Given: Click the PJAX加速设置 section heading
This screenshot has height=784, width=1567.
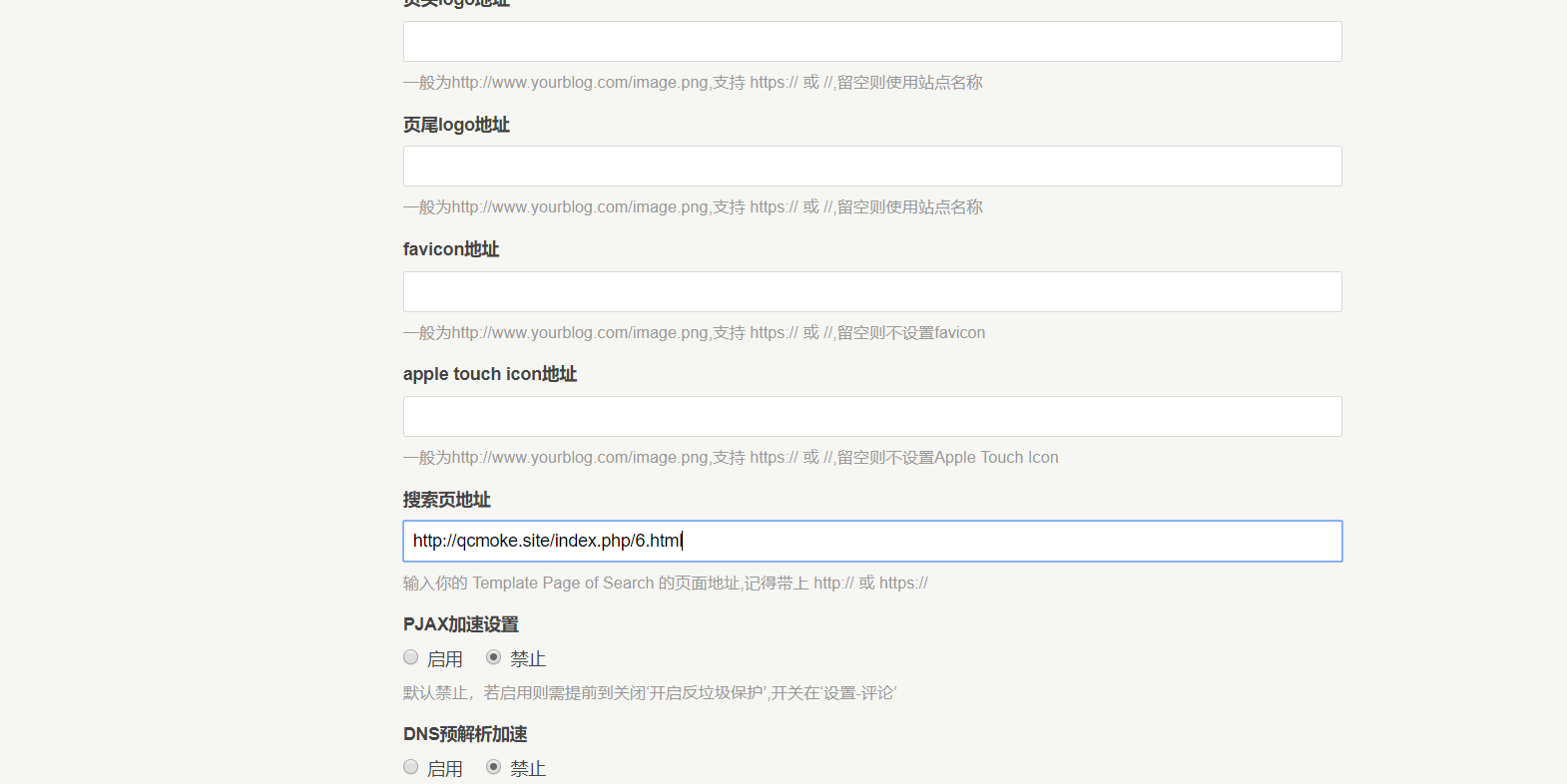Looking at the screenshot, I should tap(461, 624).
